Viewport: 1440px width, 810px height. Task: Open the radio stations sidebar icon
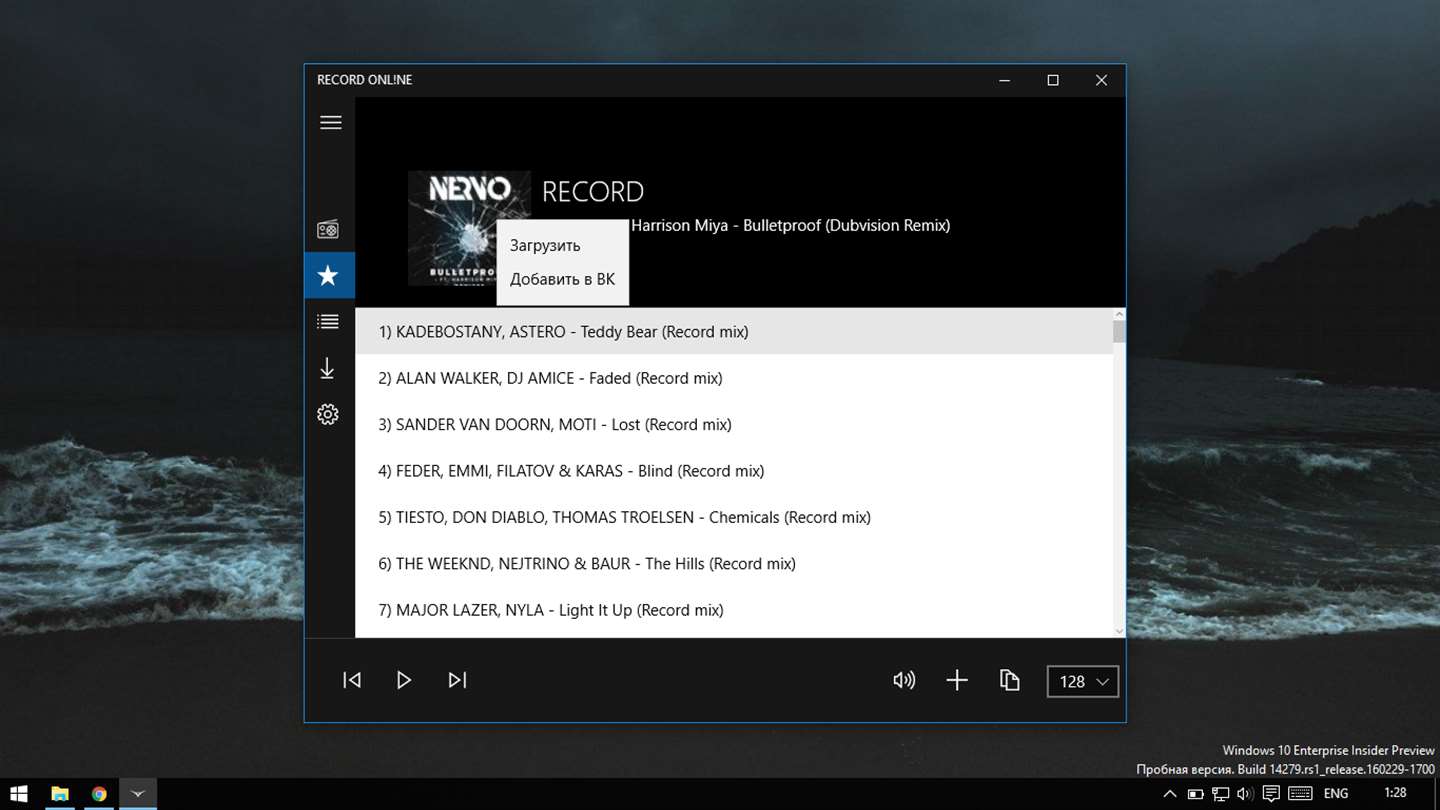point(328,230)
